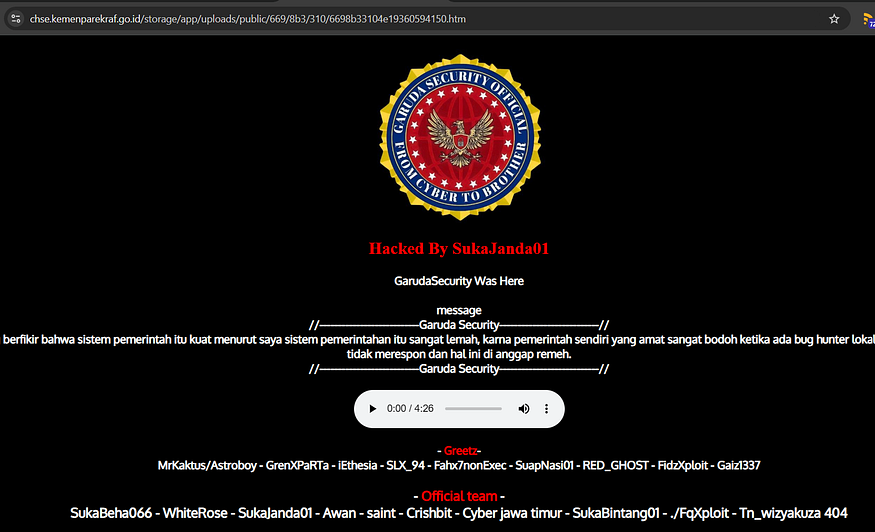Viewport: 875px width, 532px height.
Task: Click the SukaBeha066 name in team list
Action: tap(111, 513)
